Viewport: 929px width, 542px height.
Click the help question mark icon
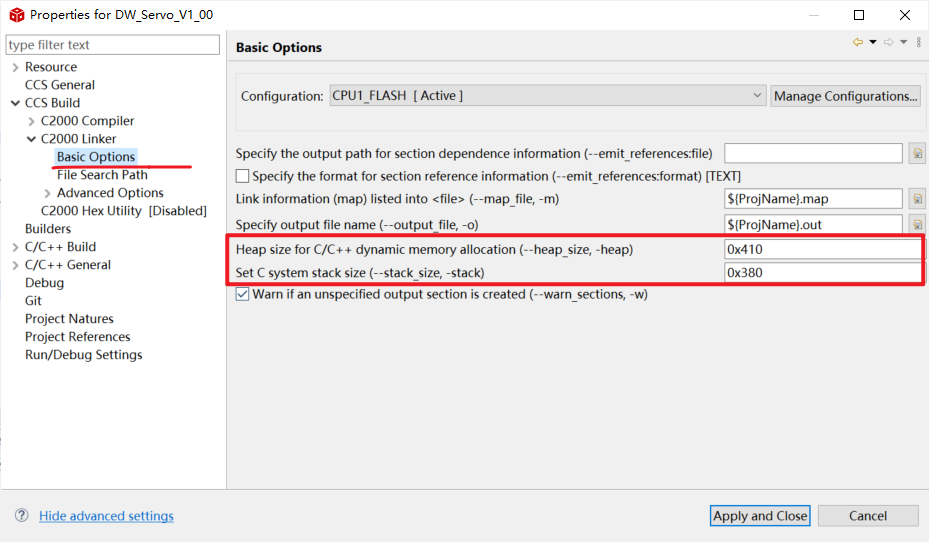(21, 515)
